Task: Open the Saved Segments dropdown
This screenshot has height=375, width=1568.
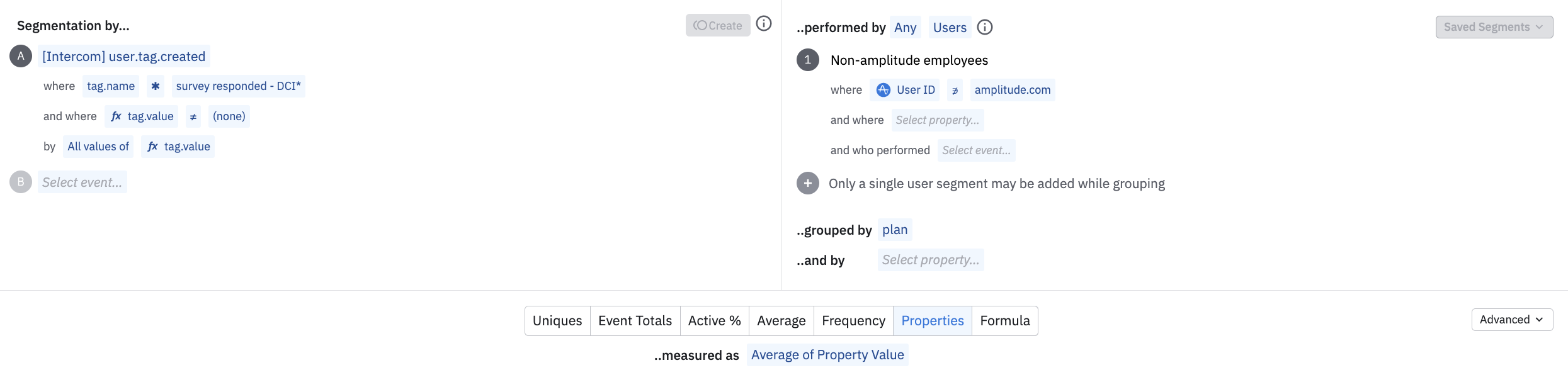Action: point(1494,27)
